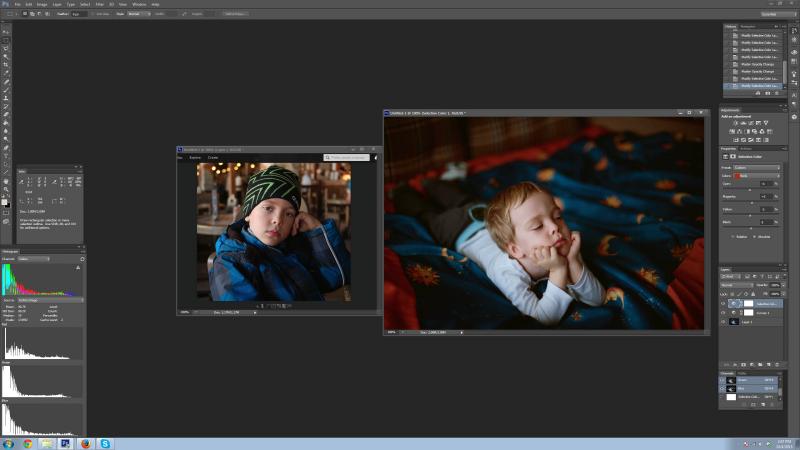Add a Levels adjustment

(743, 123)
